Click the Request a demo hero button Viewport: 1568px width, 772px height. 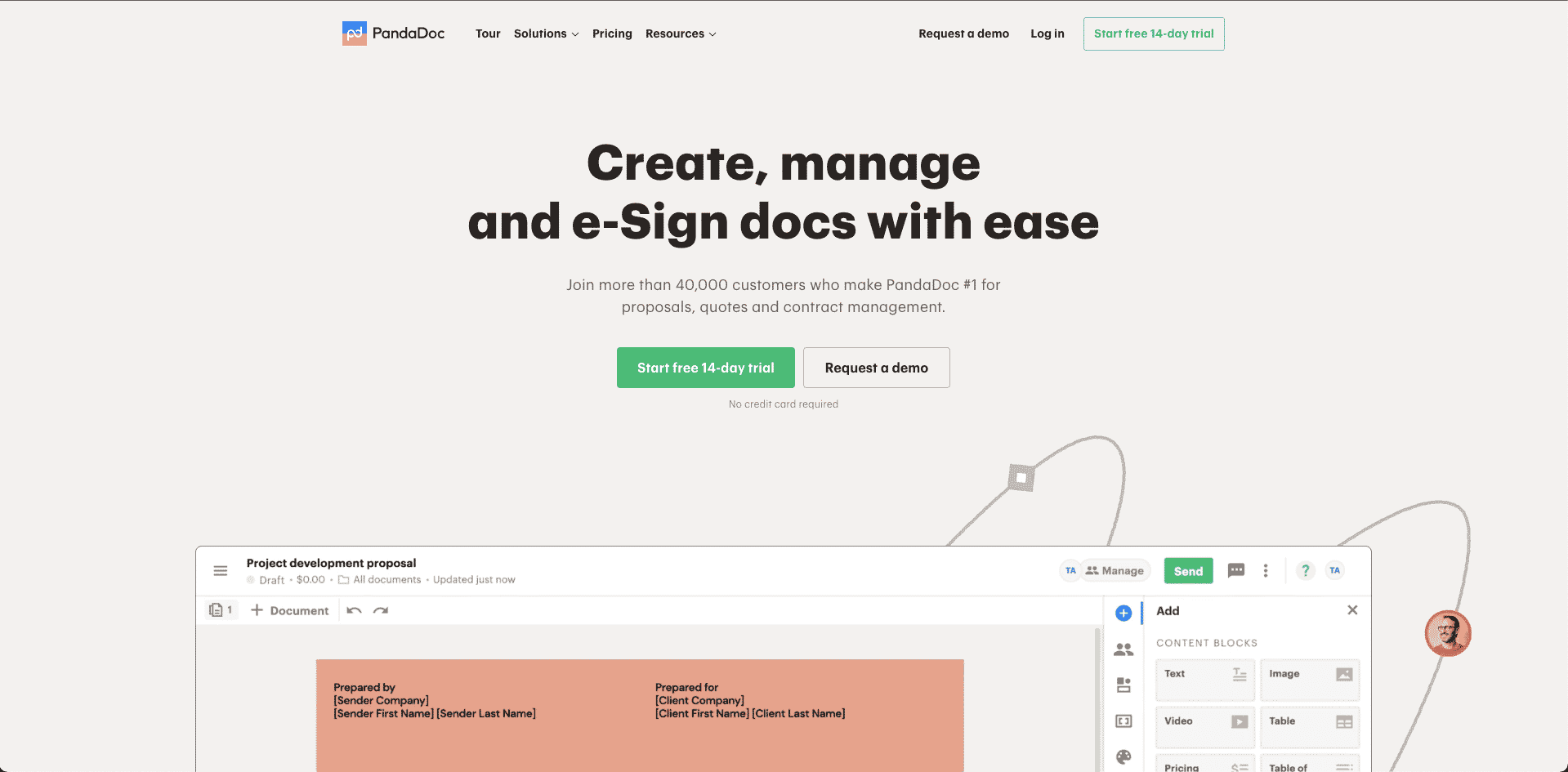pyautogui.click(x=876, y=368)
